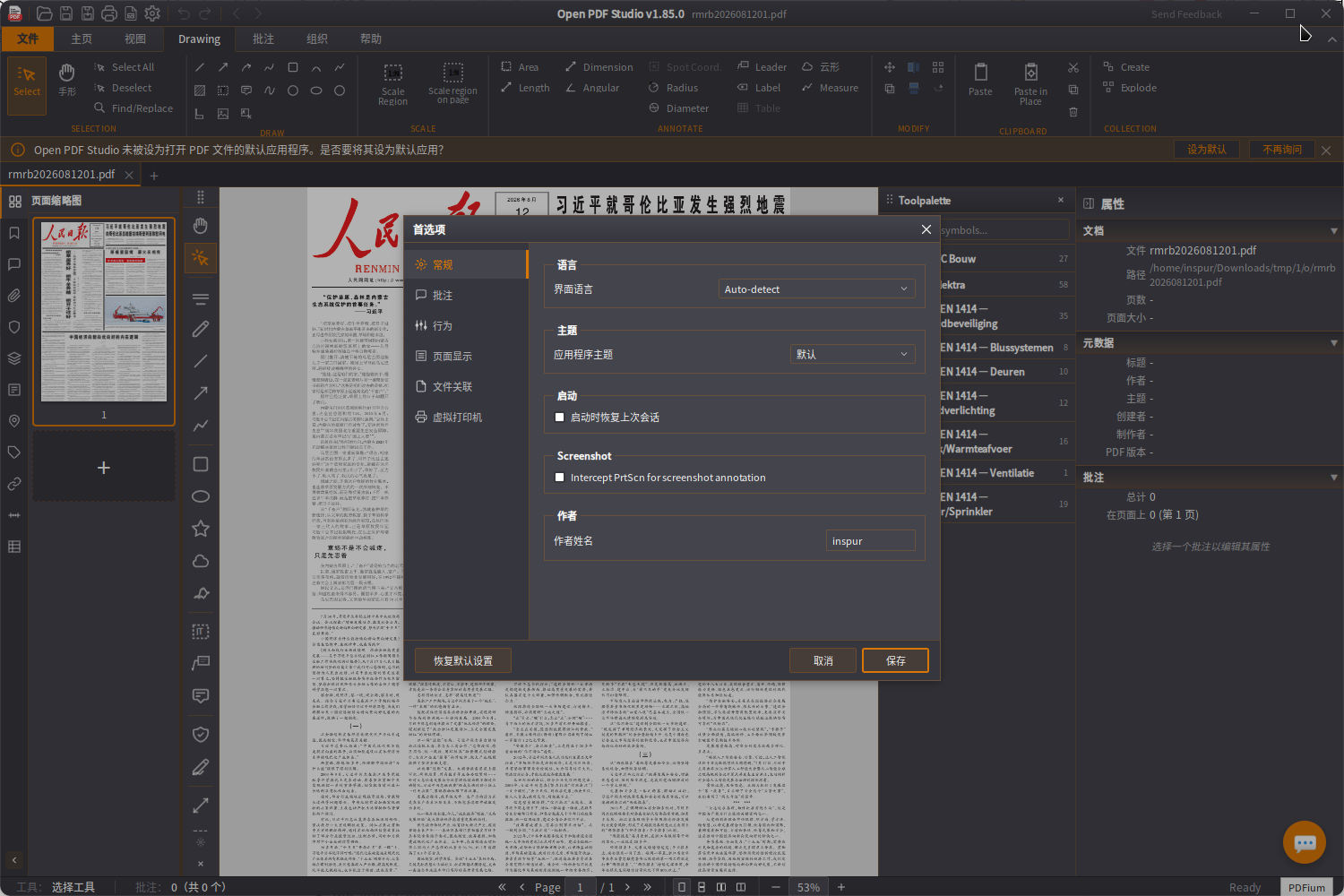This screenshot has height=896, width=1344.
Task: Add new document tab with plus
Action: (x=154, y=176)
